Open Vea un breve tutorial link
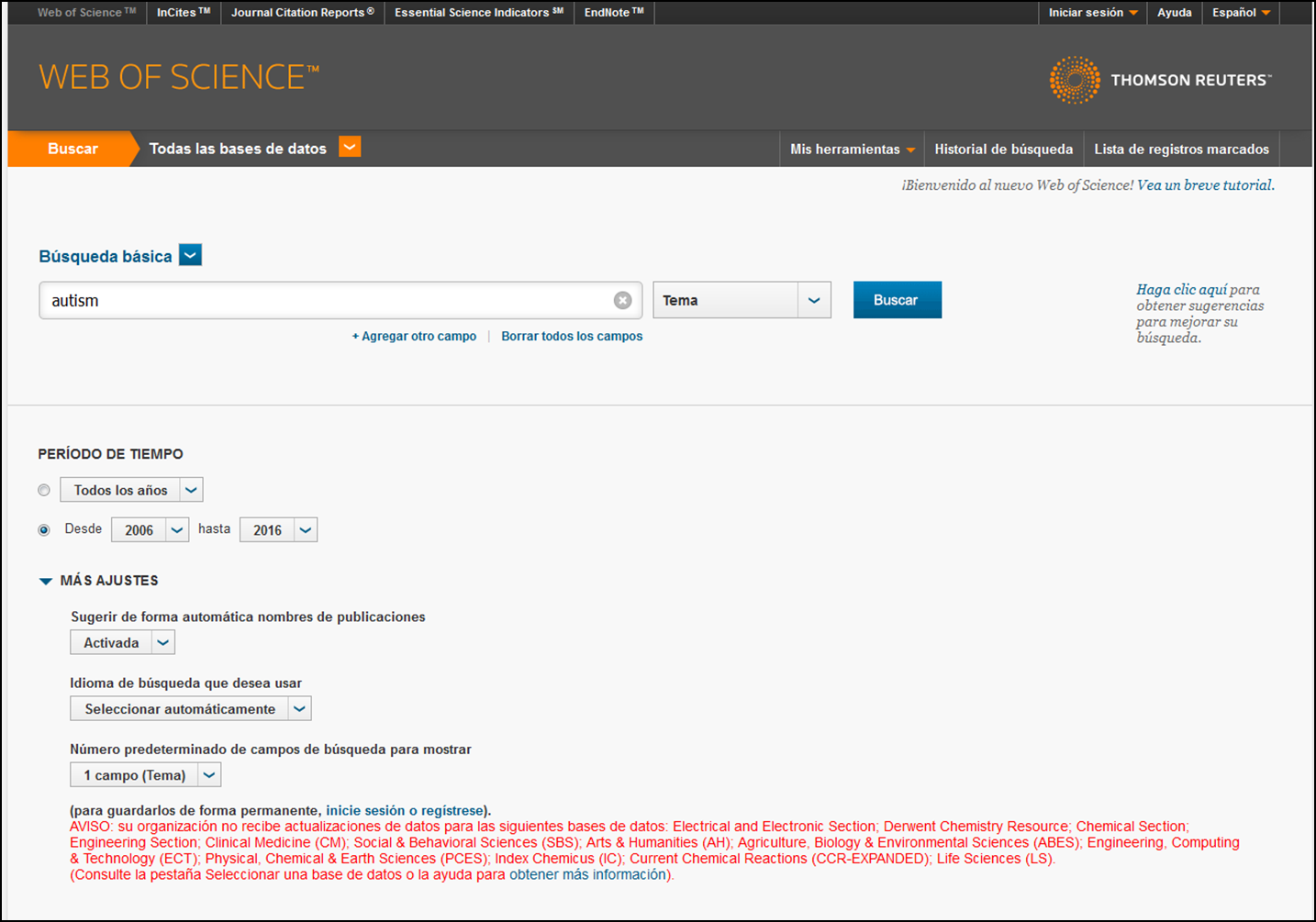The height and width of the screenshot is (922, 1316). click(x=1205, y=185)
